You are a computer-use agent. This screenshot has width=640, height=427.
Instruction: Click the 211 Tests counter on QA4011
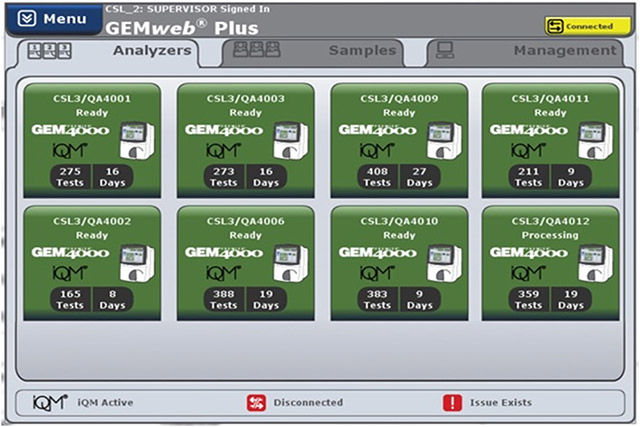point(529,177)
